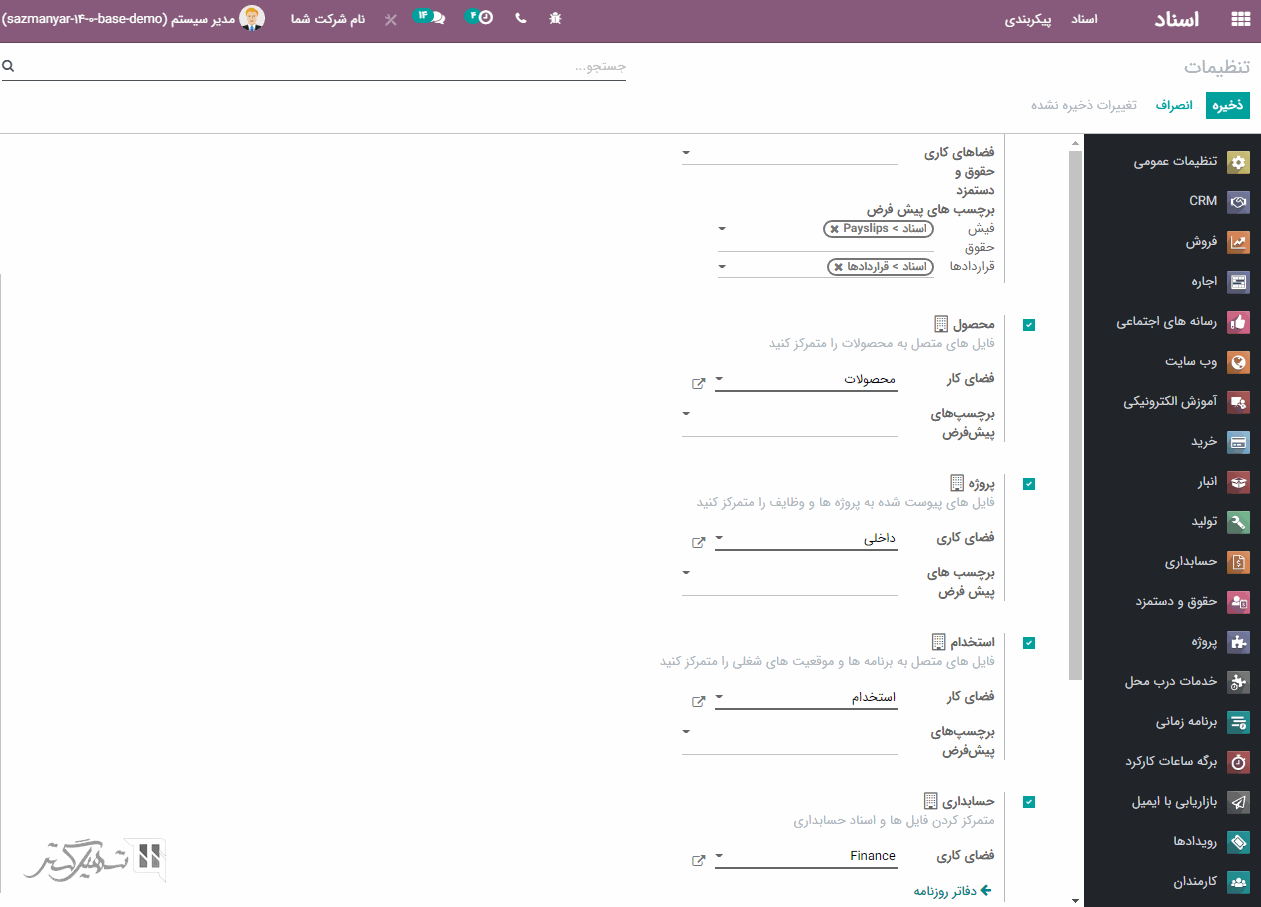Image resolution: width=1261 pixels, height=907 pixels.
Task: Toggle the Accounting (حسابداری) checkbox
Action: (x=1029, y=802)
